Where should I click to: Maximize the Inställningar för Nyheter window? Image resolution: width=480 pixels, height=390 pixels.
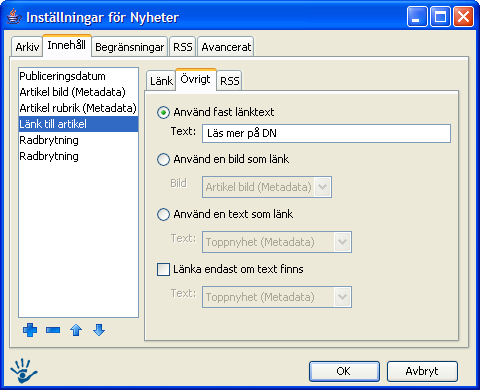pos(440,16)
